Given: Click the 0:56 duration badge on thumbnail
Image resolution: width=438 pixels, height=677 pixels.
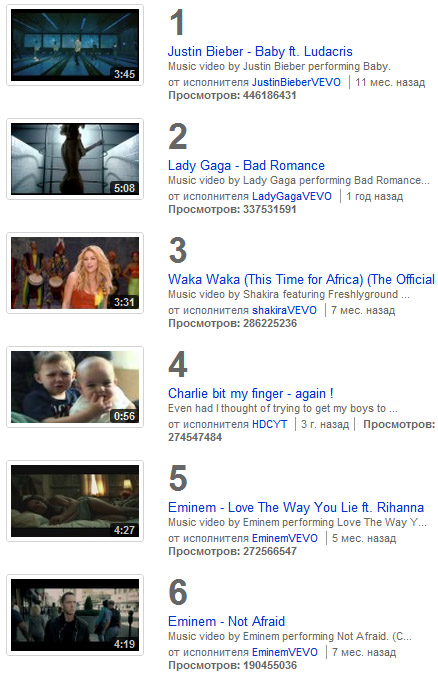Looking at the screenshot, I should click(124, 416).
